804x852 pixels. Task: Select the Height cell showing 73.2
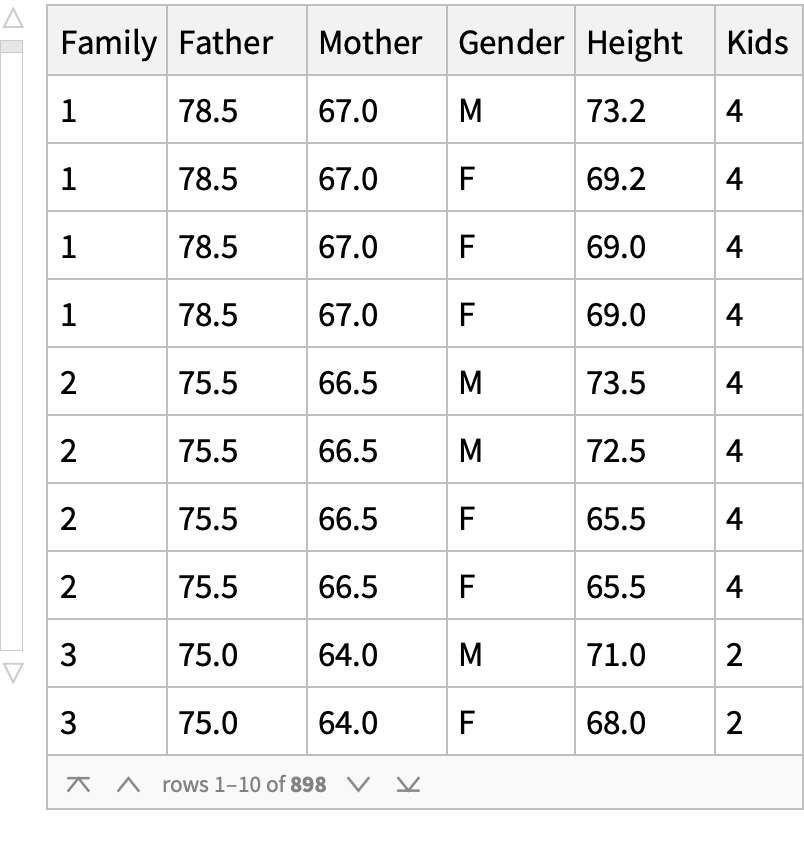617,111
